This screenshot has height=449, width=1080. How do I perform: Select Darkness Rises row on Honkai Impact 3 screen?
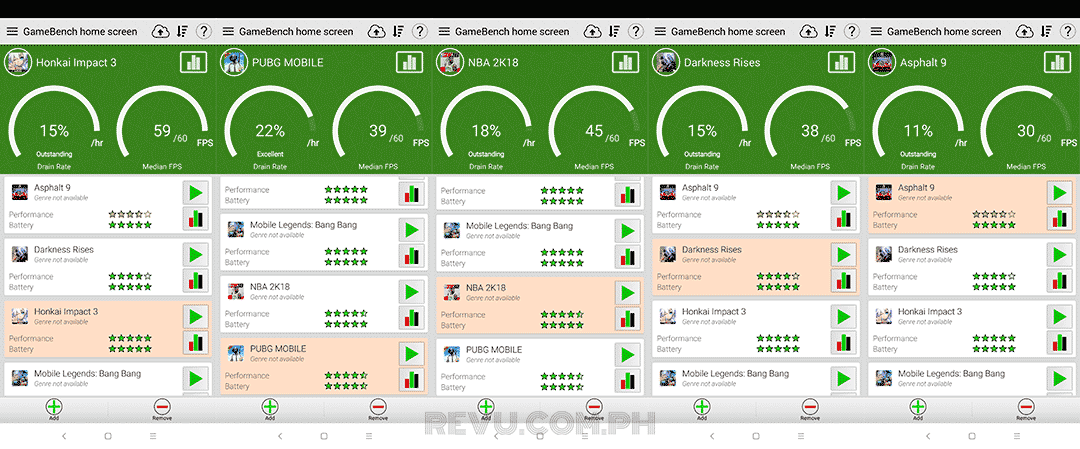108,268
